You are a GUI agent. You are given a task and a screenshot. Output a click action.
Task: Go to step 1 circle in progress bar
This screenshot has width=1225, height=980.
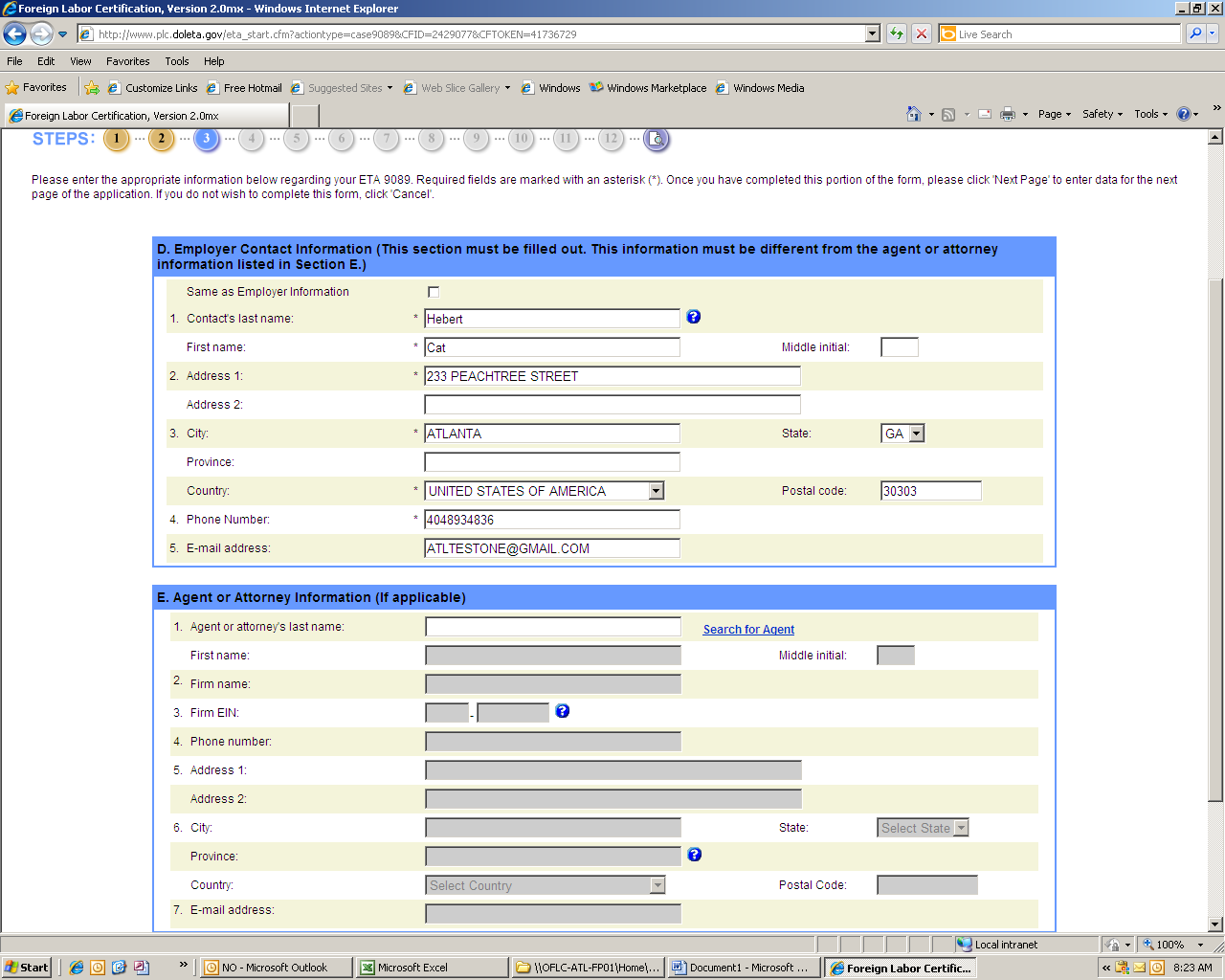pyautogui.click(x=117, y=140)
